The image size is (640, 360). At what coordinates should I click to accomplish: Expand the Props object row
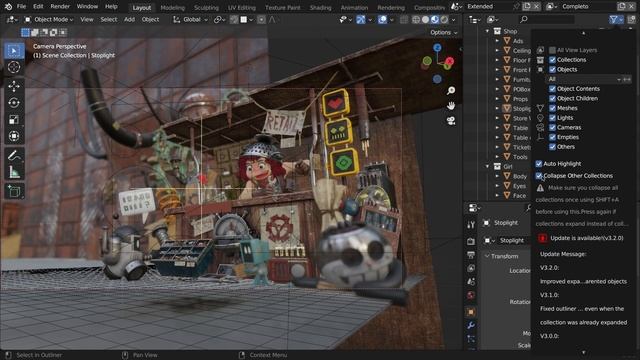click(497, 99)
